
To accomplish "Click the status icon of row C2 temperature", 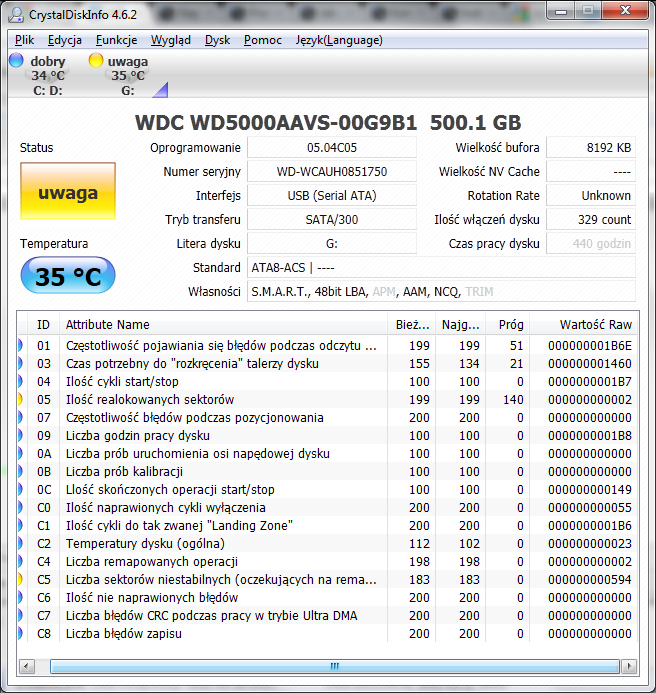I will click(x=20, y=543).
